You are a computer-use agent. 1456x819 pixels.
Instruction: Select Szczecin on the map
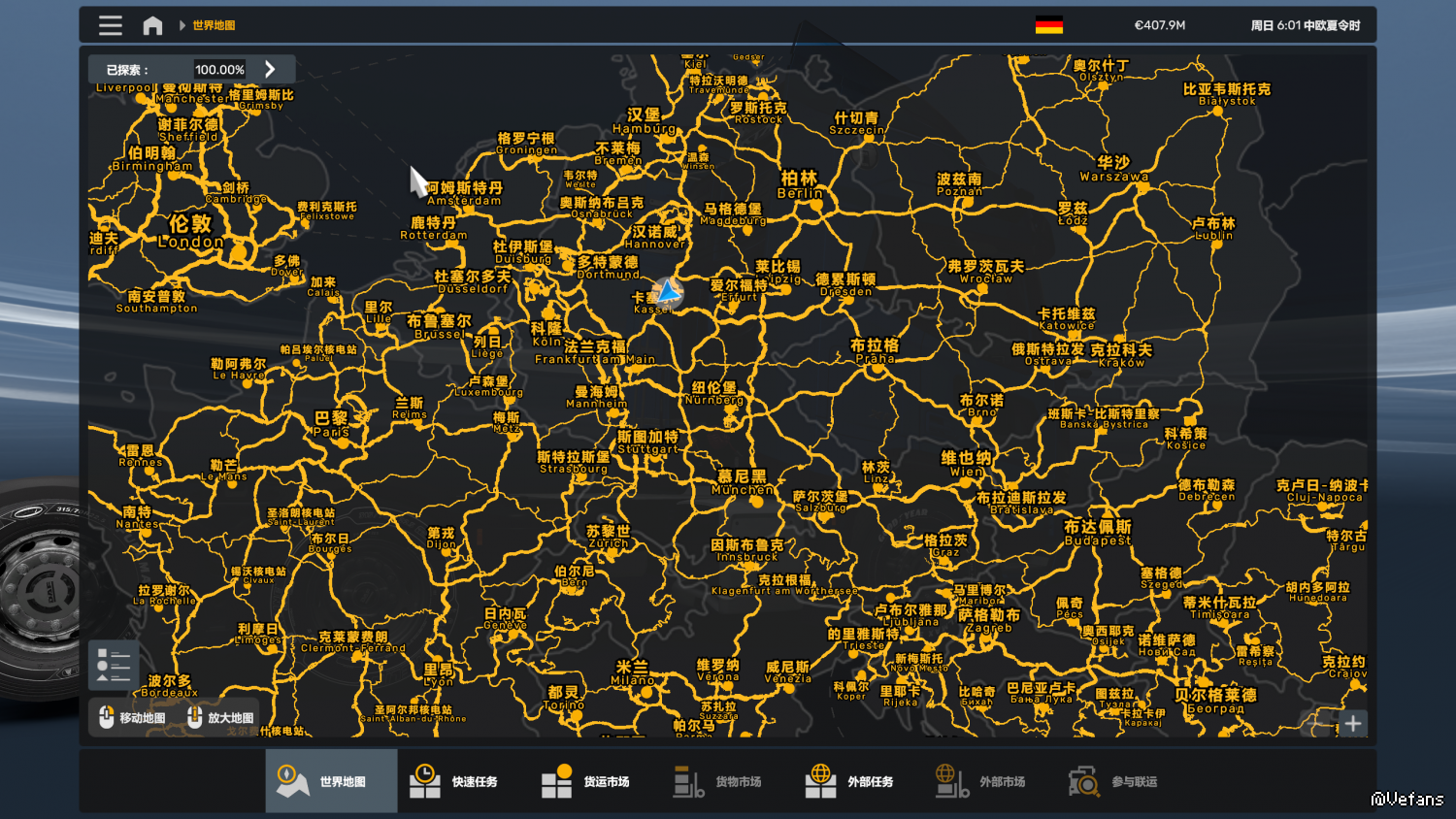coord(856,123)
